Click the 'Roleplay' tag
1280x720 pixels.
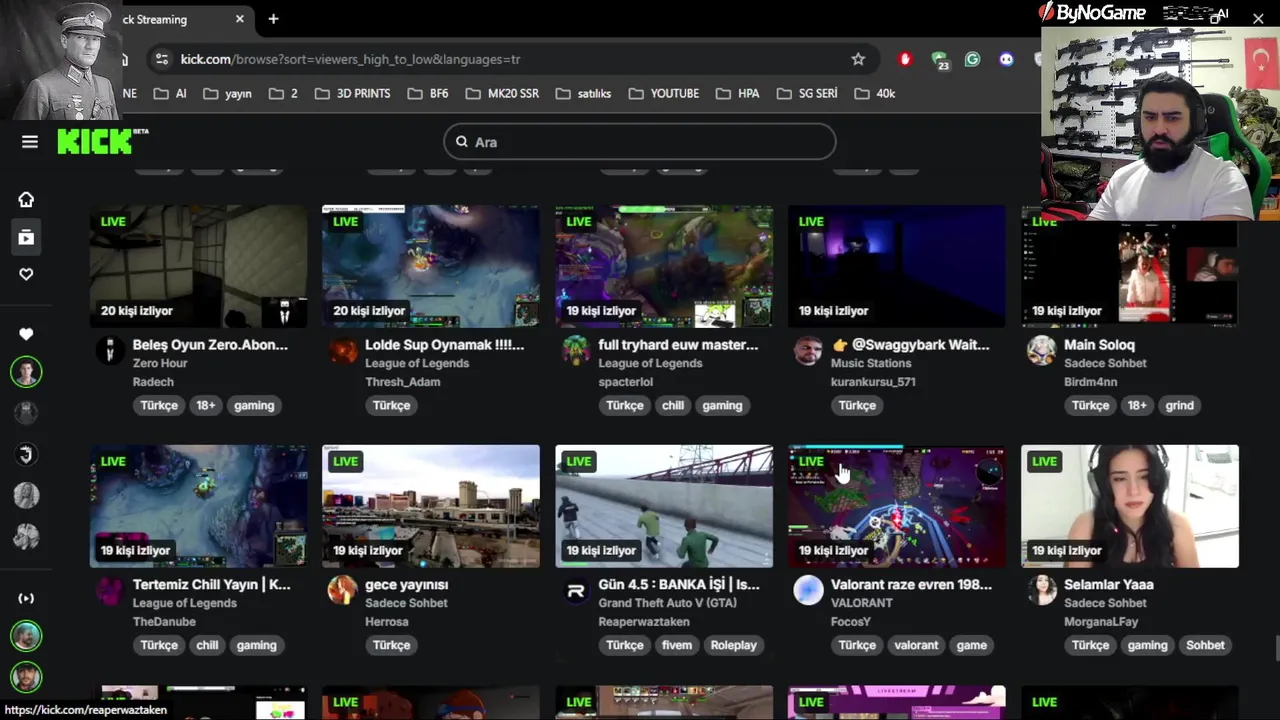(x=734, y=645)
